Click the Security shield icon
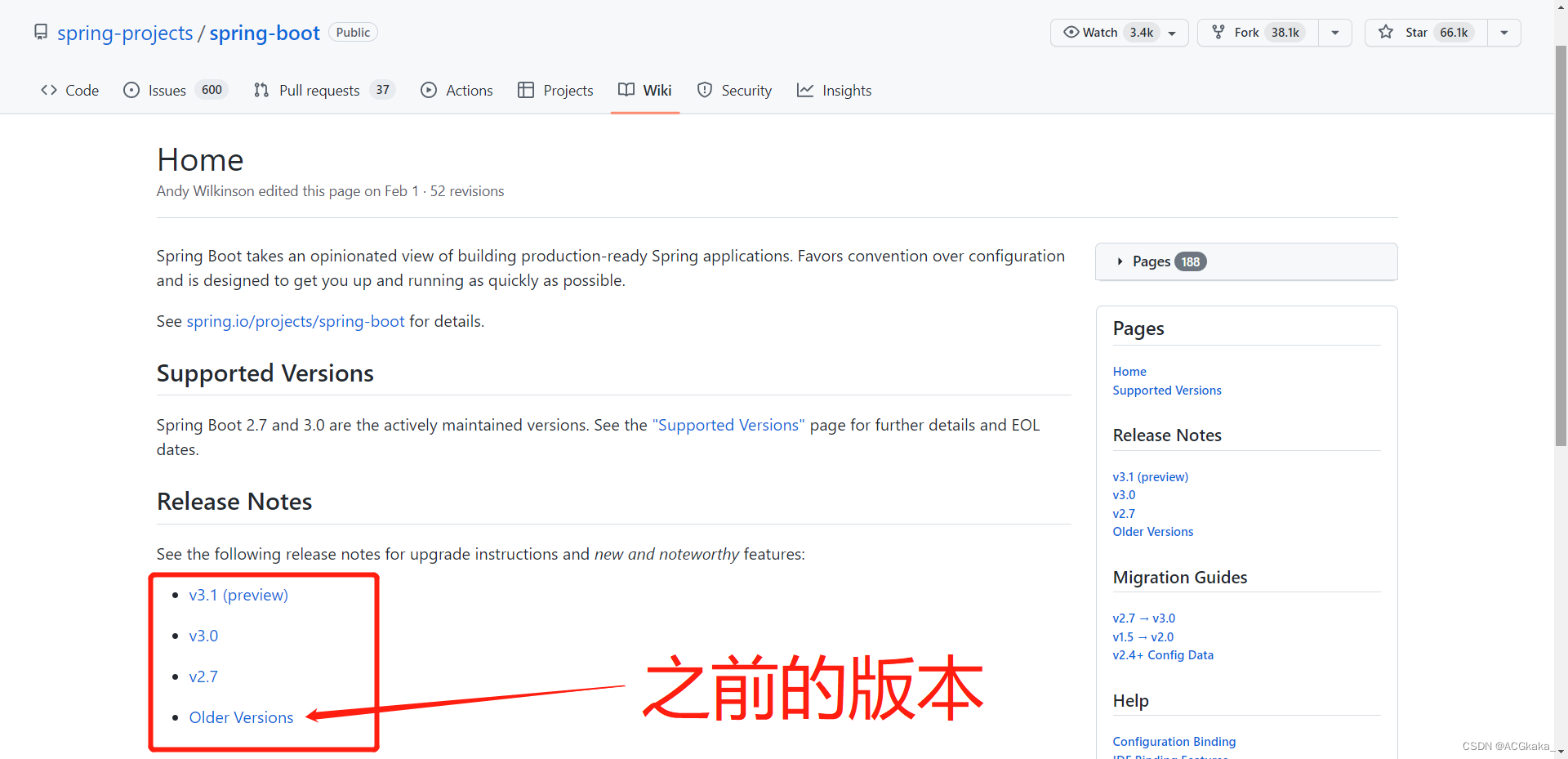 (x=706, y=91)
